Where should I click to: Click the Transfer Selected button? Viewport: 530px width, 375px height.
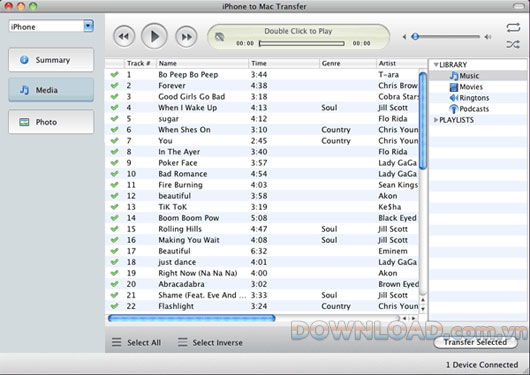(475, 342)
